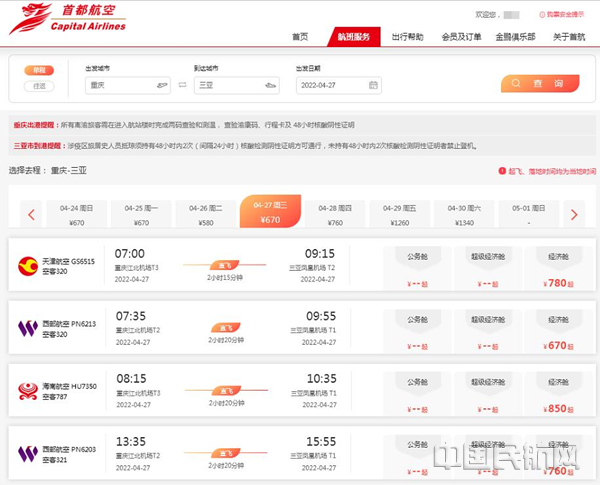
Task: Click the landing plane icon in arrival field
Action: tap(271, 85)
